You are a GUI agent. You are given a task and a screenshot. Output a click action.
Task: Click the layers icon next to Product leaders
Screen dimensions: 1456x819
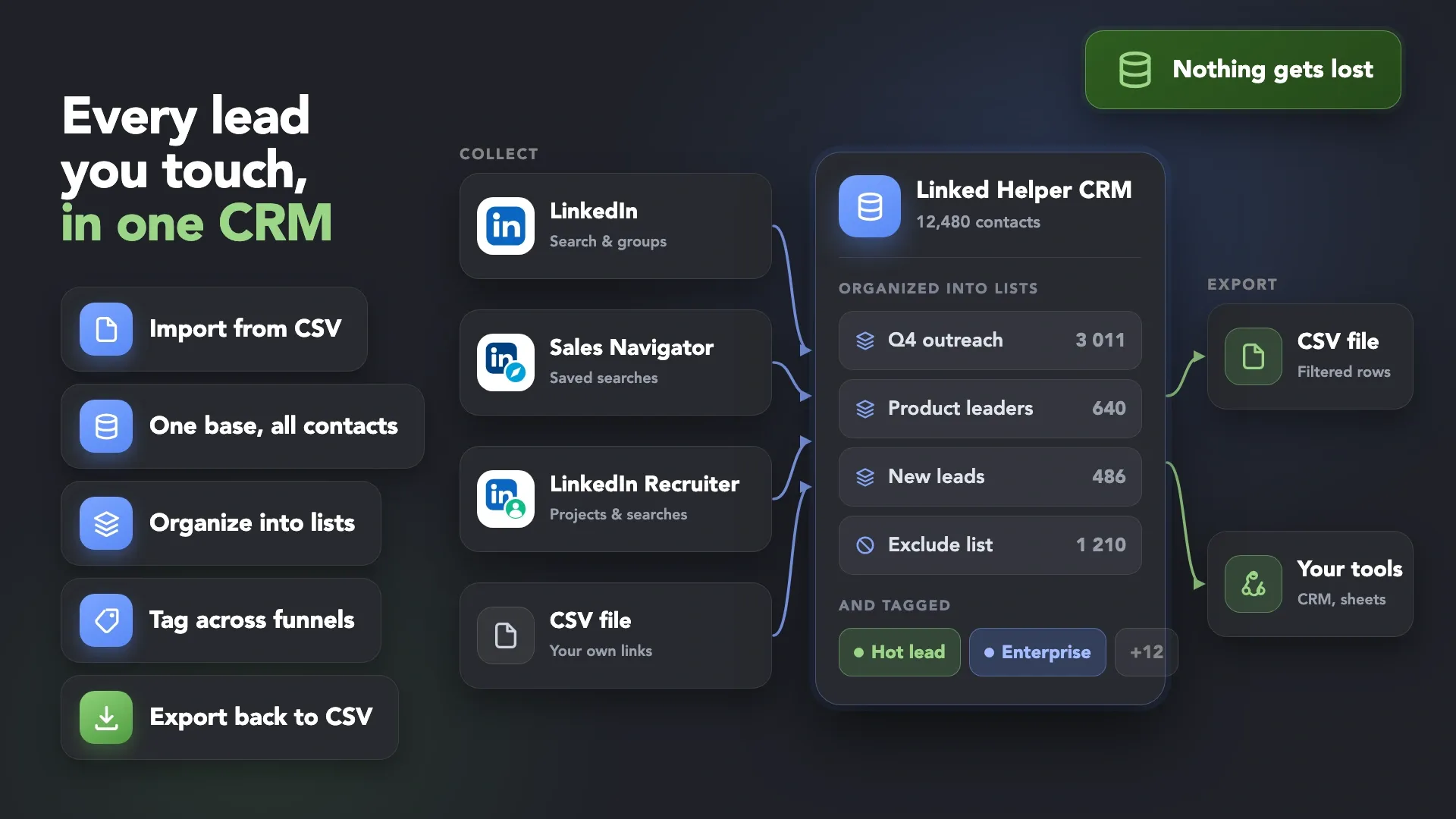[865, 409]
